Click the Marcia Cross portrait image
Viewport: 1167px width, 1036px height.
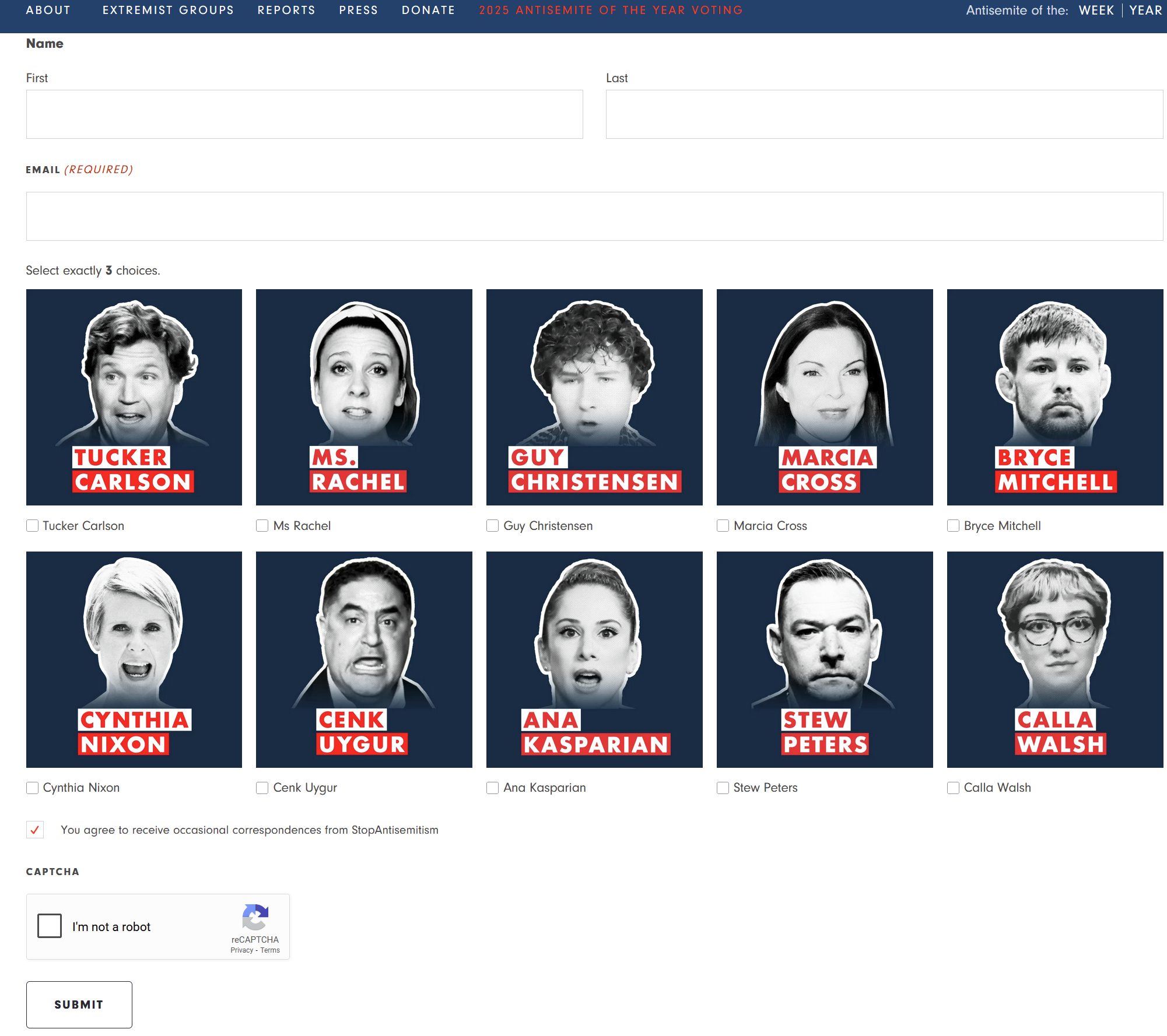824,397
